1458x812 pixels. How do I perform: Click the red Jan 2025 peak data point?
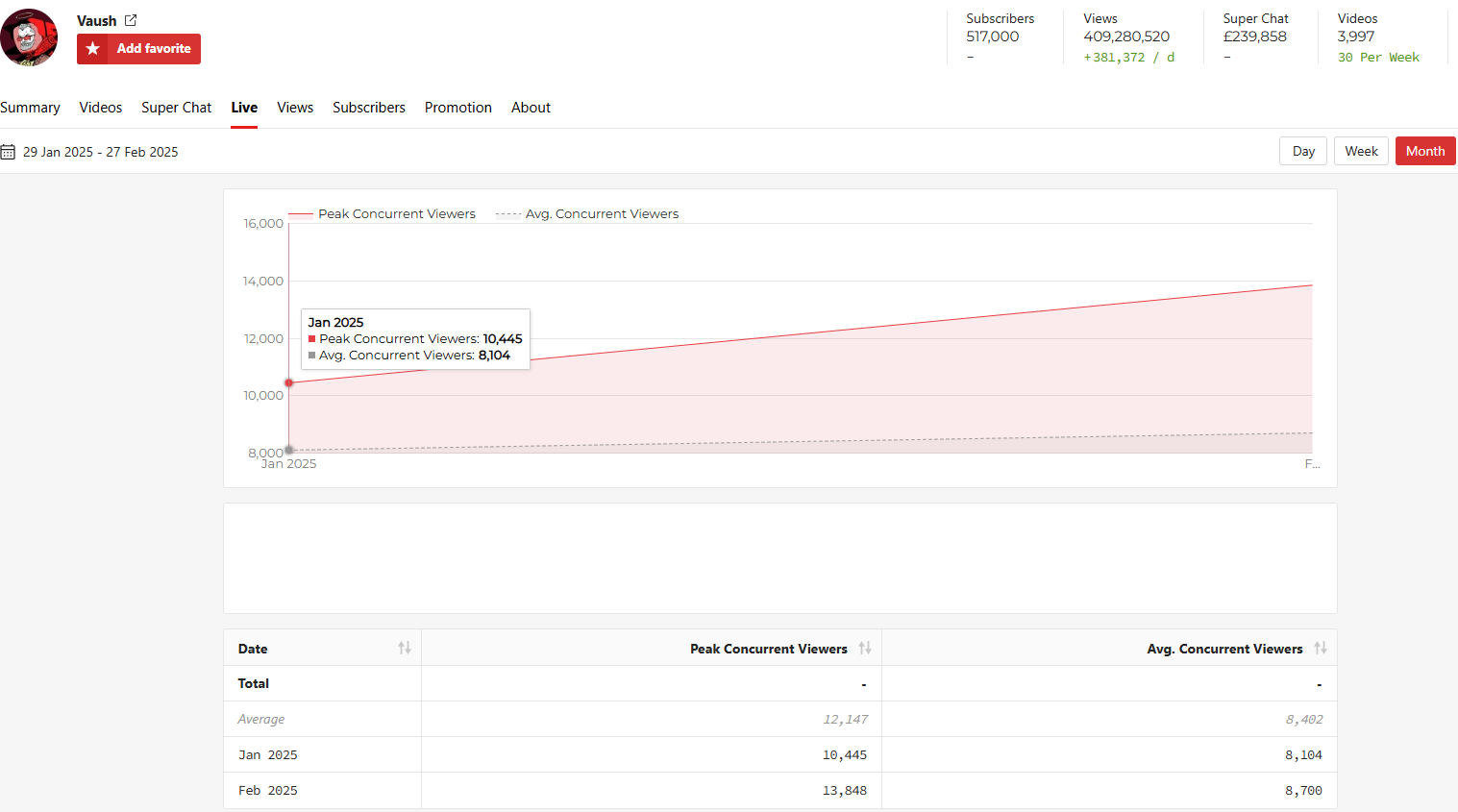(x=288, y=382)
